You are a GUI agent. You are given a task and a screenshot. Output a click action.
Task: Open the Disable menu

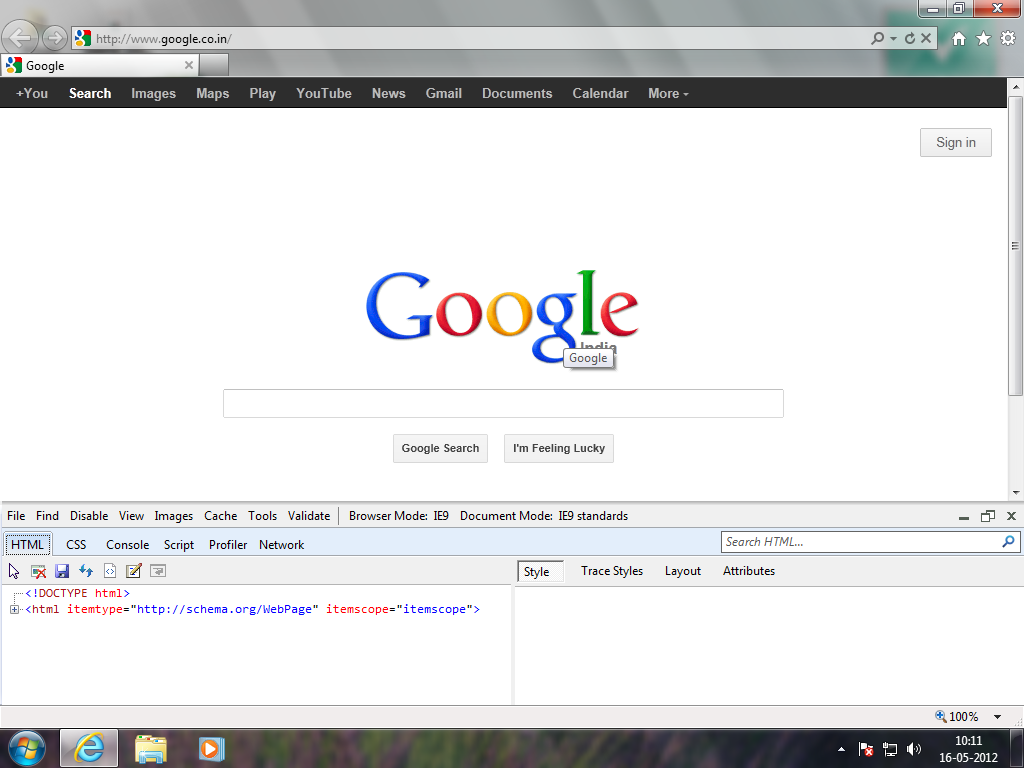(89, 516)
